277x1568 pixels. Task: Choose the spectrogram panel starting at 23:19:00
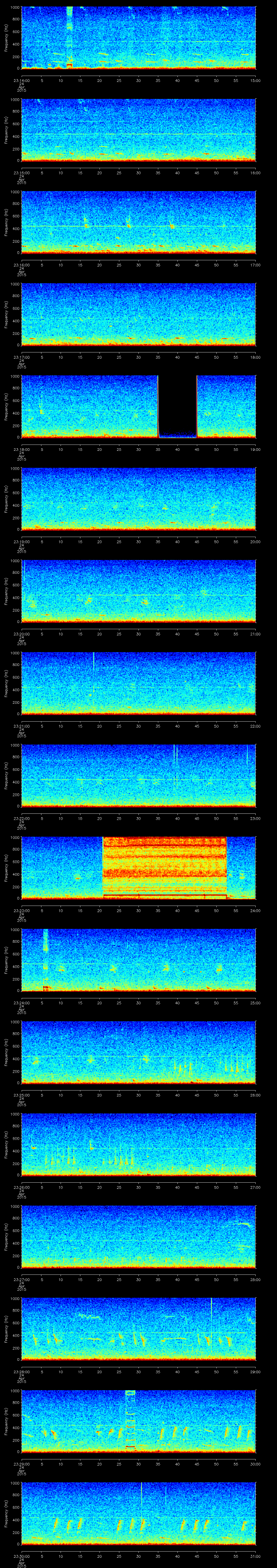point(138,499)
